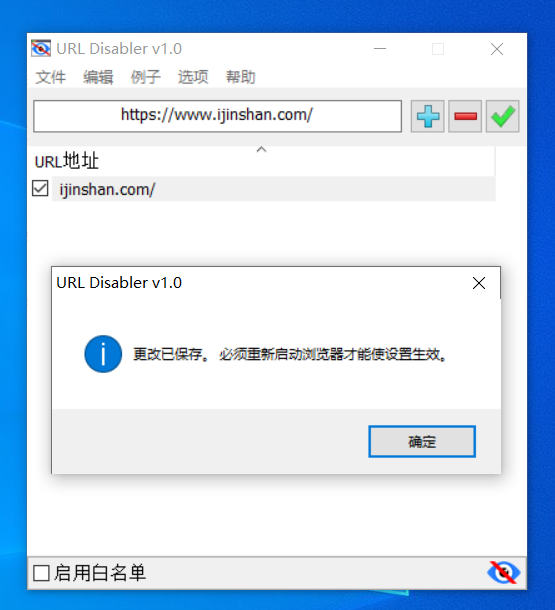Viewport: 555px width, 610px height.
Task: Click the red minus remove URL icon
Action: (x=465, y=116)
